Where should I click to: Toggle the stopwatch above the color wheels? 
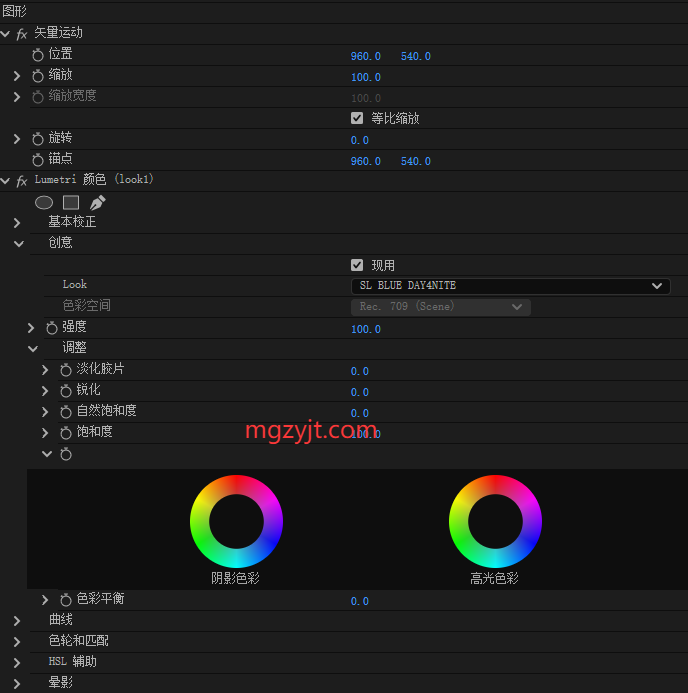pos(66,454)
